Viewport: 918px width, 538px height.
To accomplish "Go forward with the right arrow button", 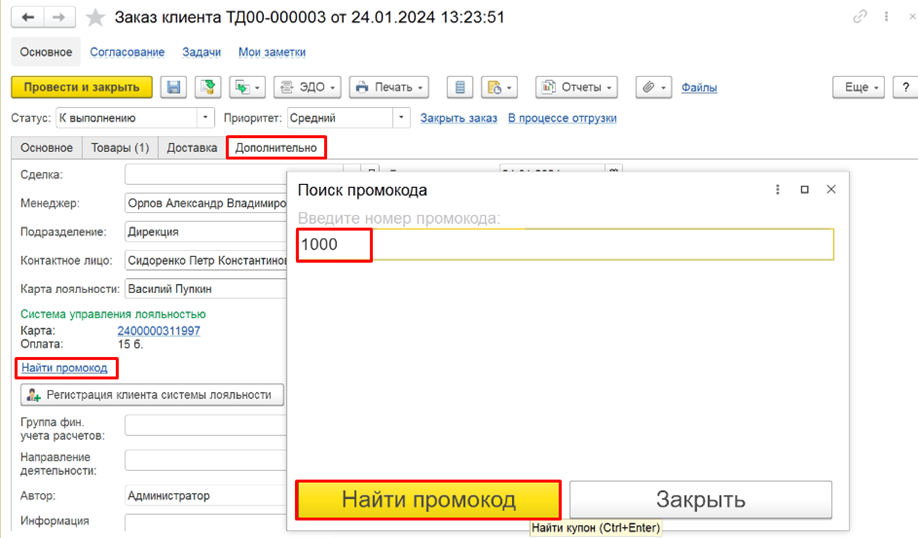I will 59,18.
